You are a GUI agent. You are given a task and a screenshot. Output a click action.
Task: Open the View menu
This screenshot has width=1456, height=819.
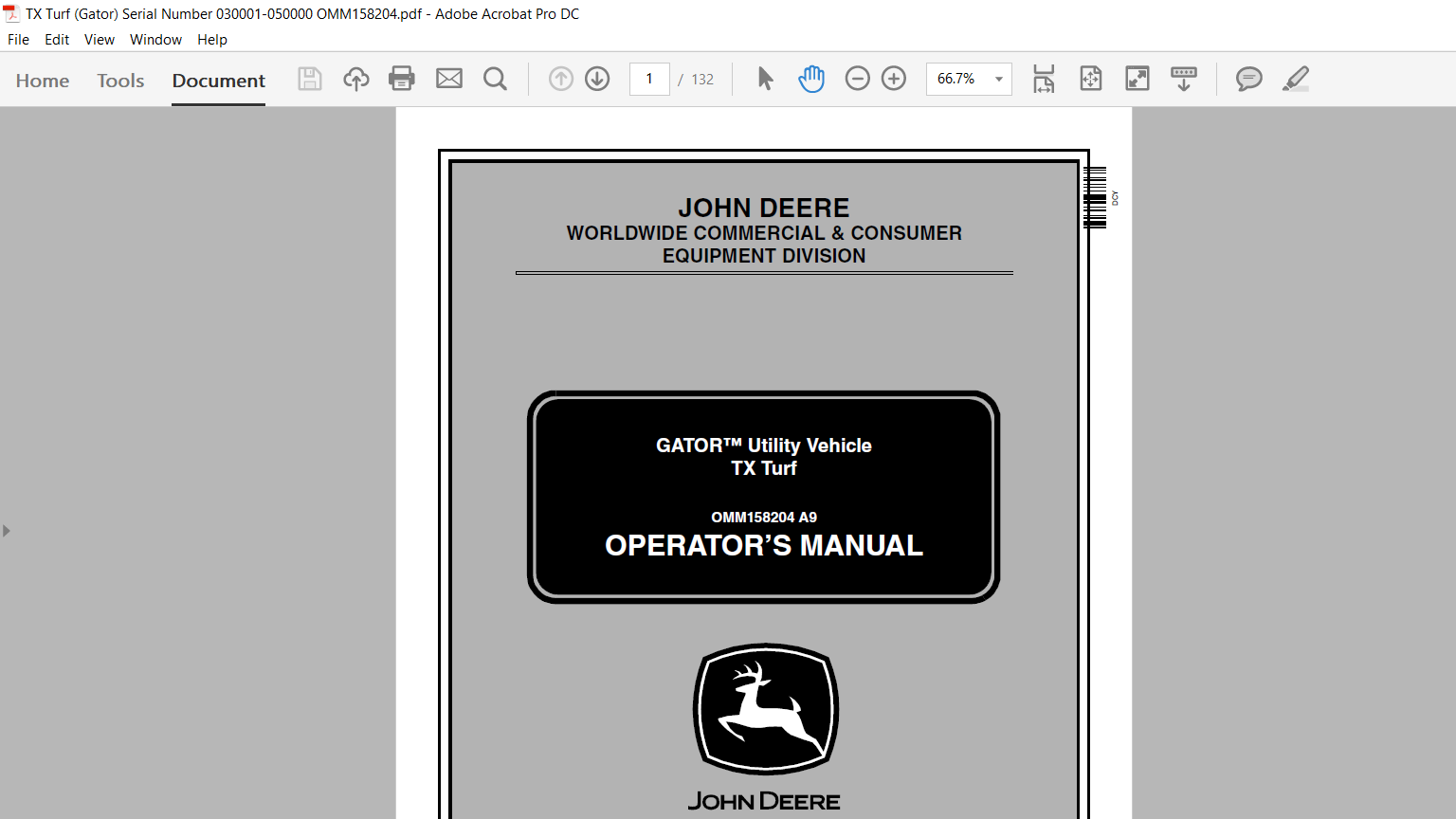coord(99,40)
